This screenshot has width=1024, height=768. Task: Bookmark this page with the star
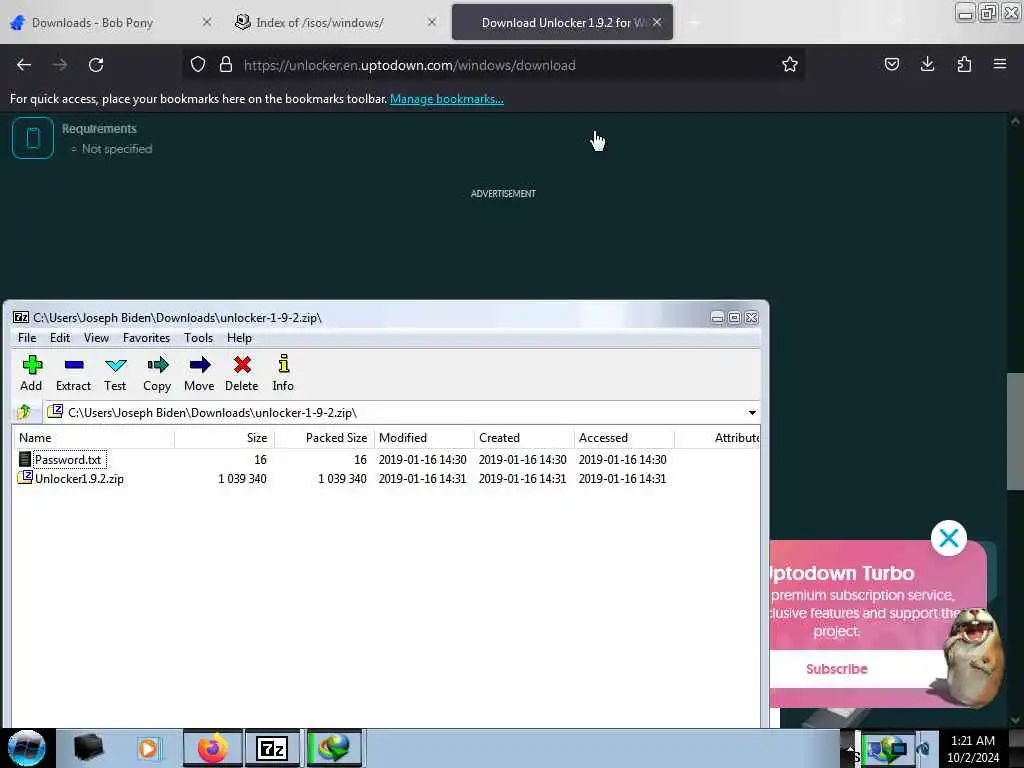[790, 65]
